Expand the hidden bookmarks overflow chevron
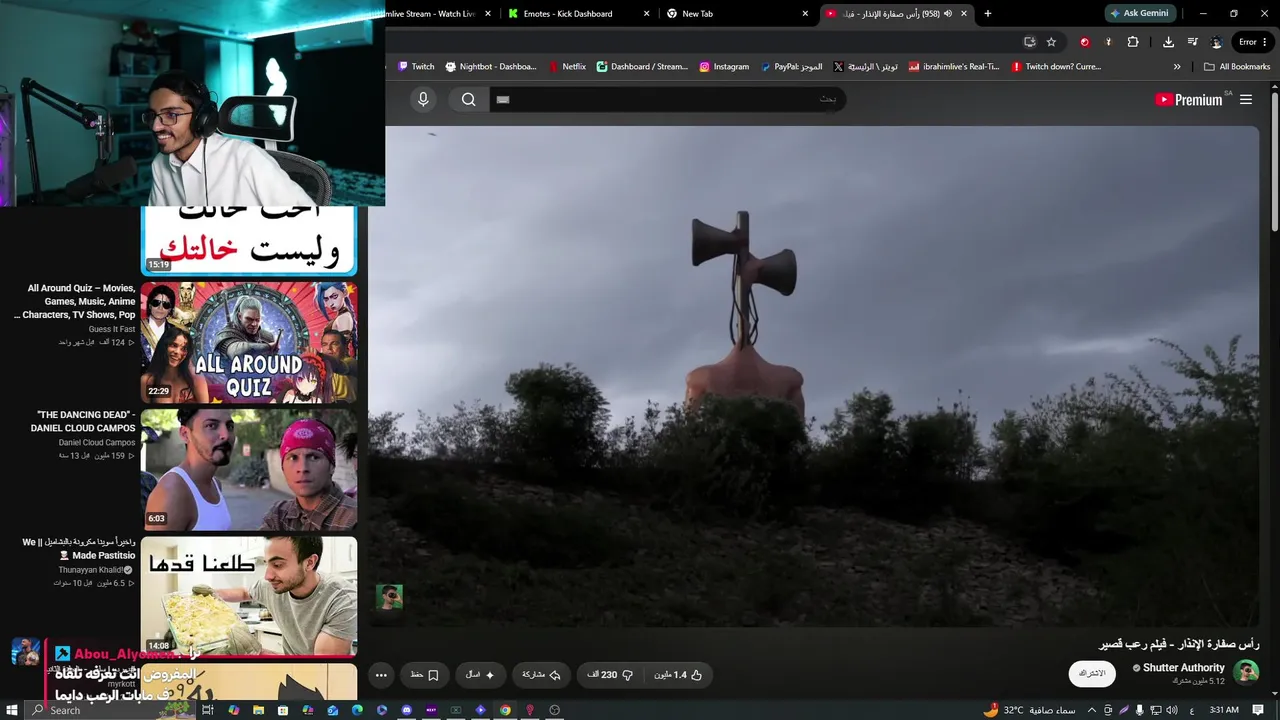The width and height of the screenshot is (1280, 720). (1177, 67)
